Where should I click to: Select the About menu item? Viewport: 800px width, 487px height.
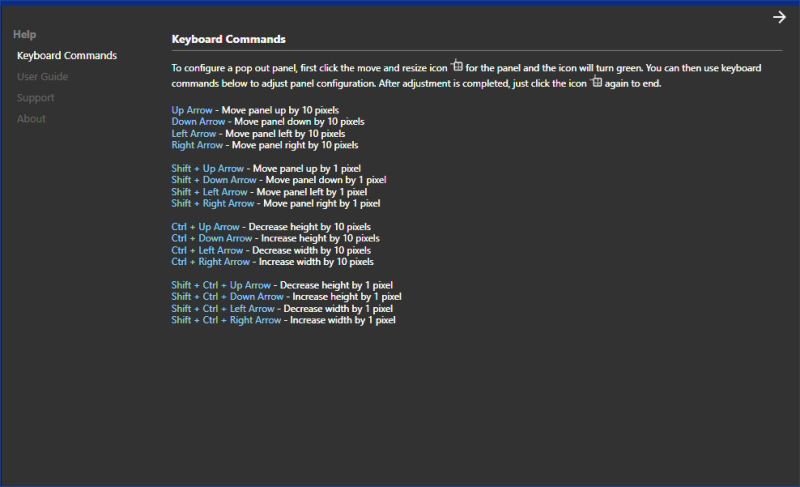31,119
